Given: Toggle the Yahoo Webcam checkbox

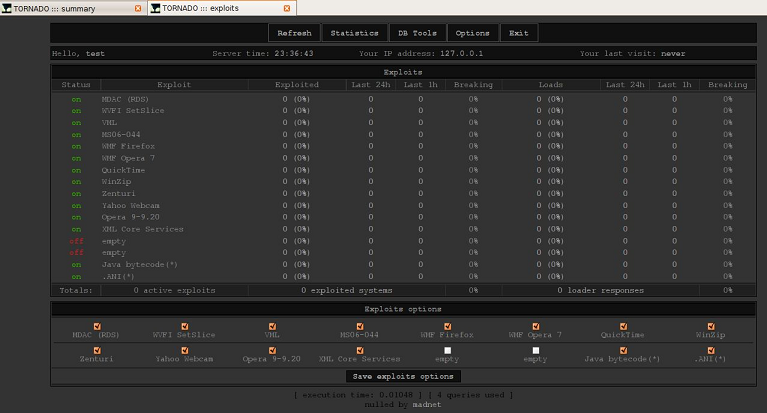Looking at the screenshot, I should coord(185,350).
